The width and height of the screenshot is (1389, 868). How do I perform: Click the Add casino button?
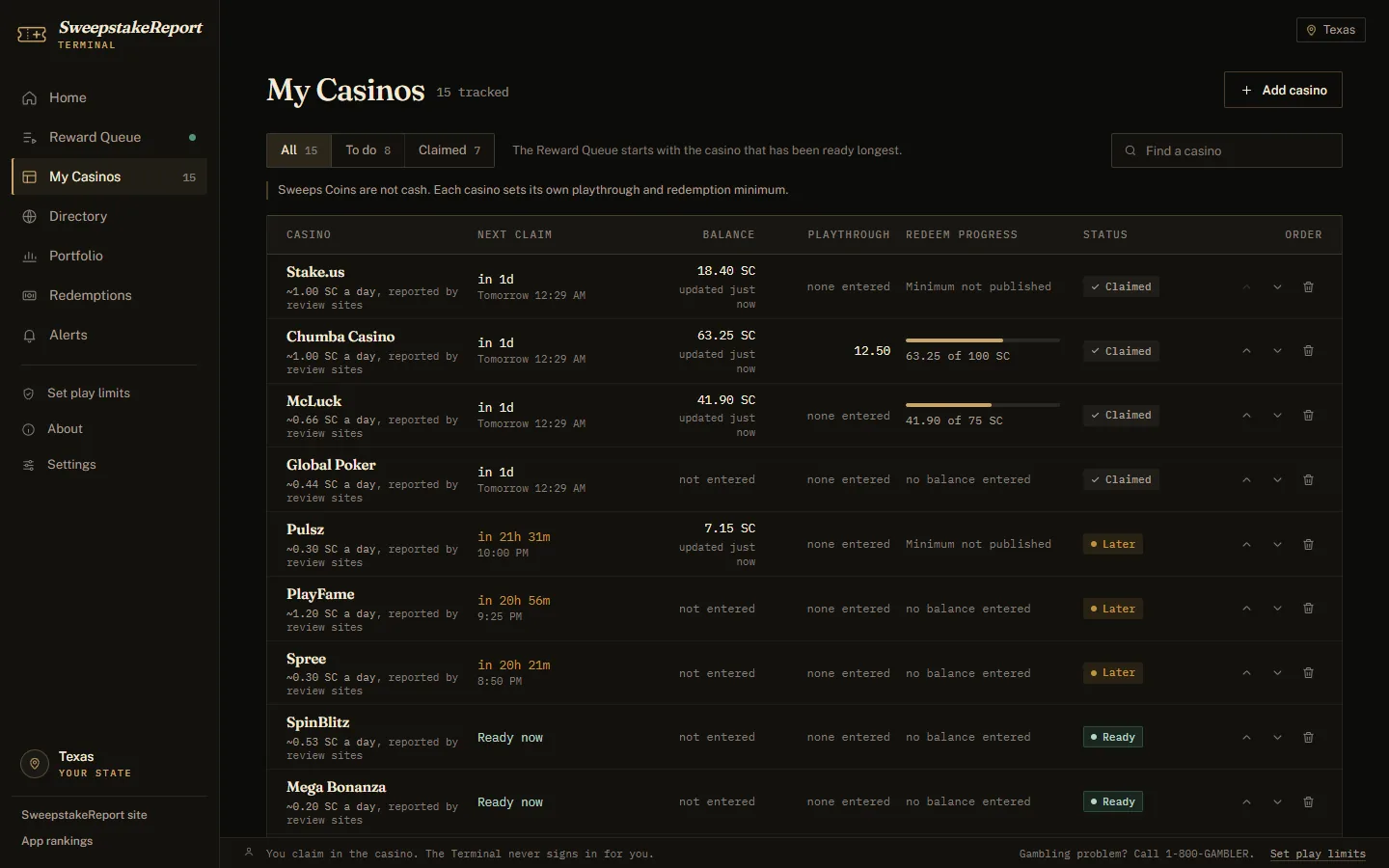click(x=1283, y=90)
